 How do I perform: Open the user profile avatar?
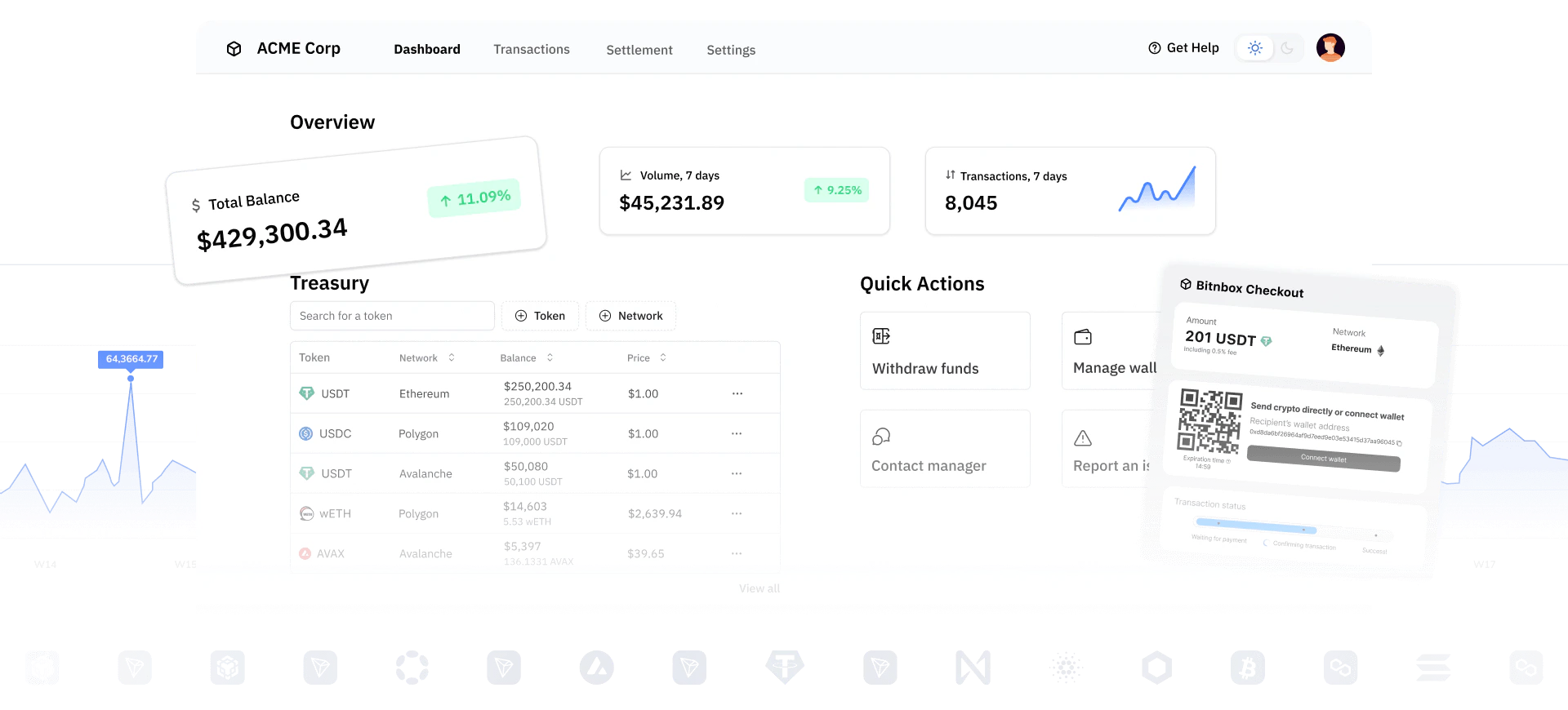pos(1330,48)
